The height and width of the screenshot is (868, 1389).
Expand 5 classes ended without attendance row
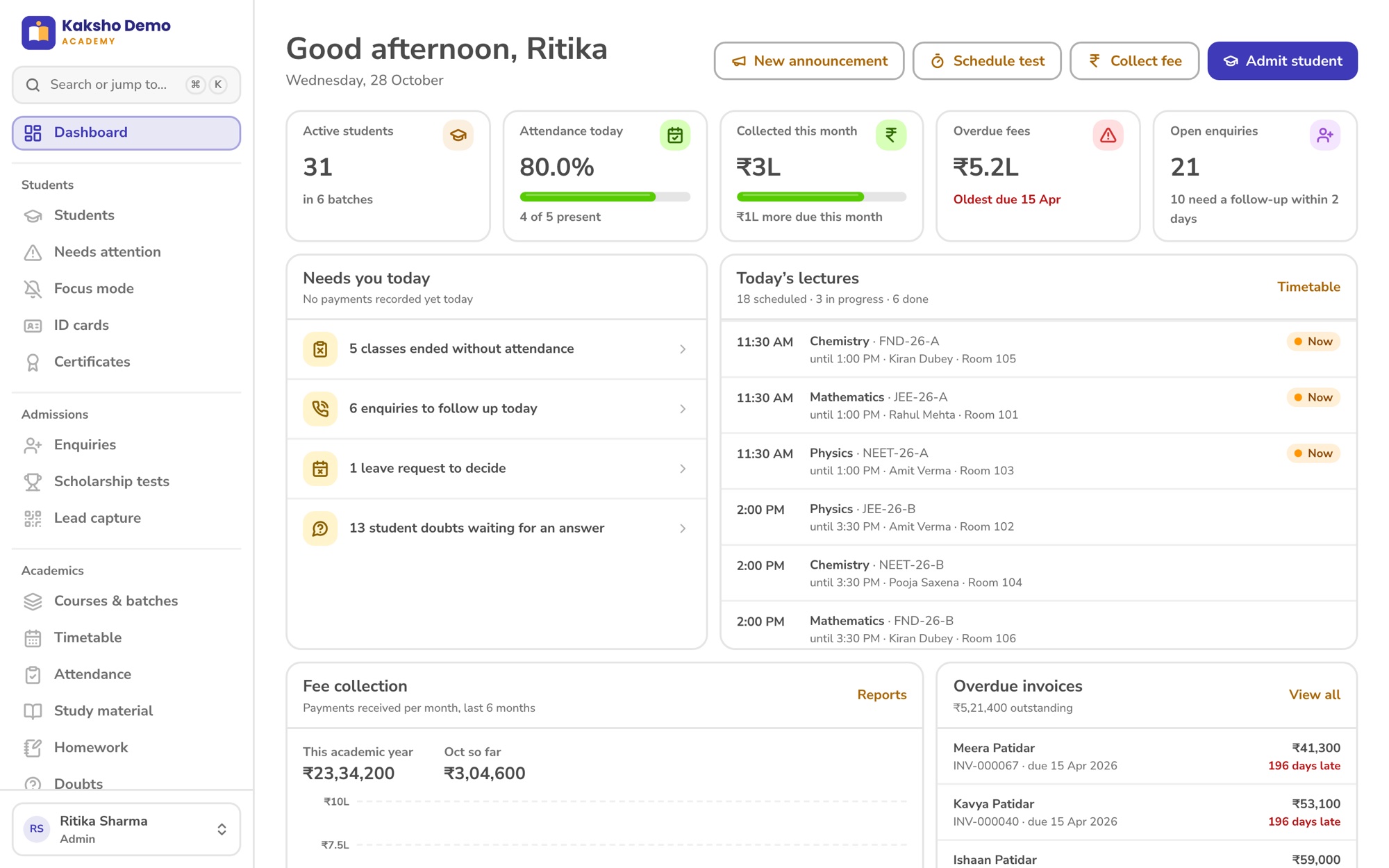click(x=497, y=349)
